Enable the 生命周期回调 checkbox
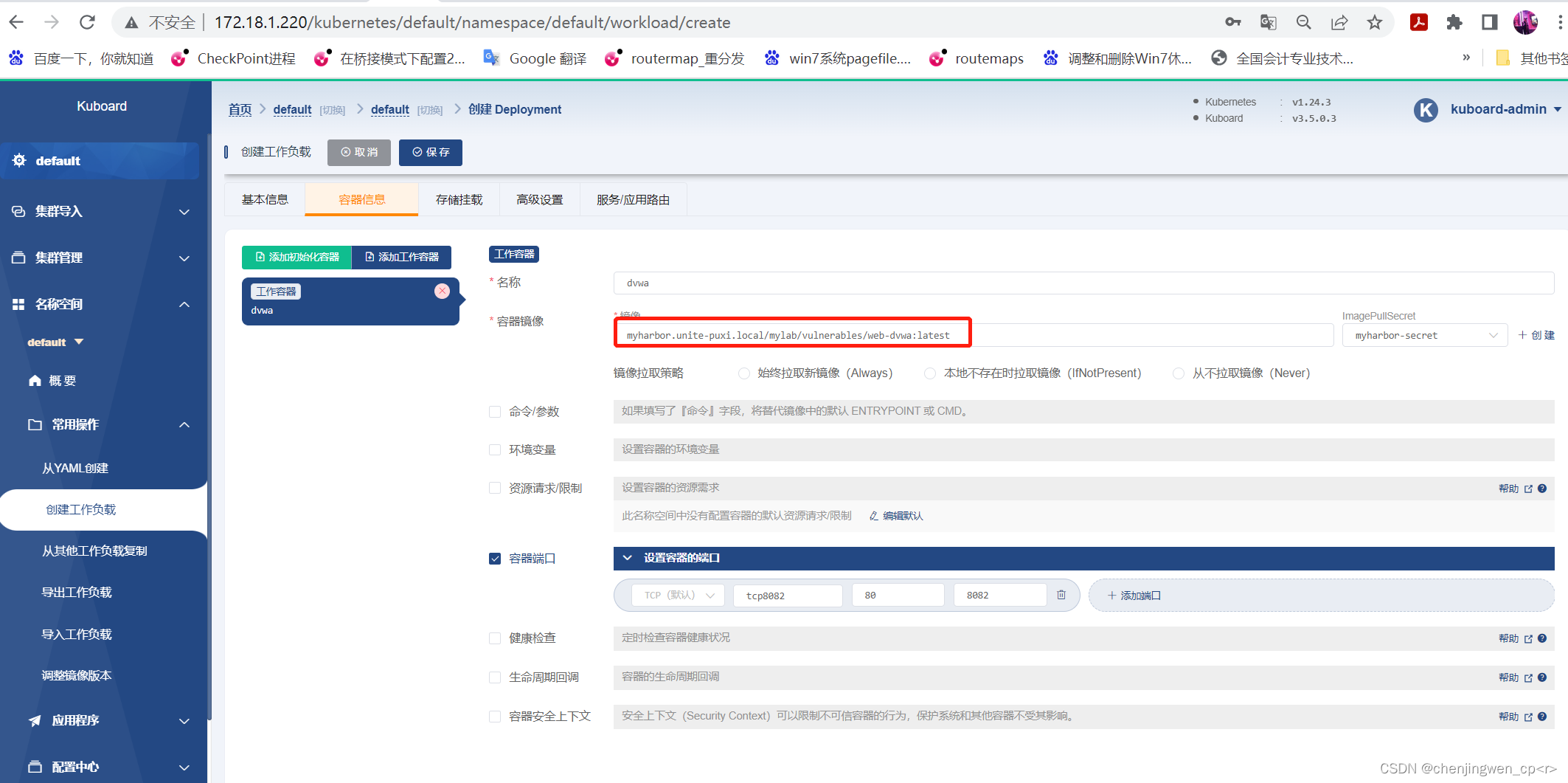 [x=495, y=677]
